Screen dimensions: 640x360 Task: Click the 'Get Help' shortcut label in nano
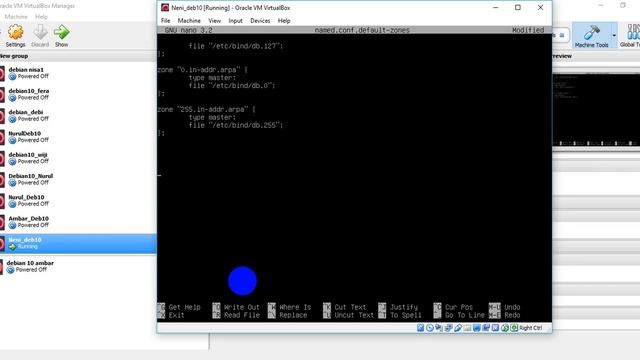coord(184,307)
